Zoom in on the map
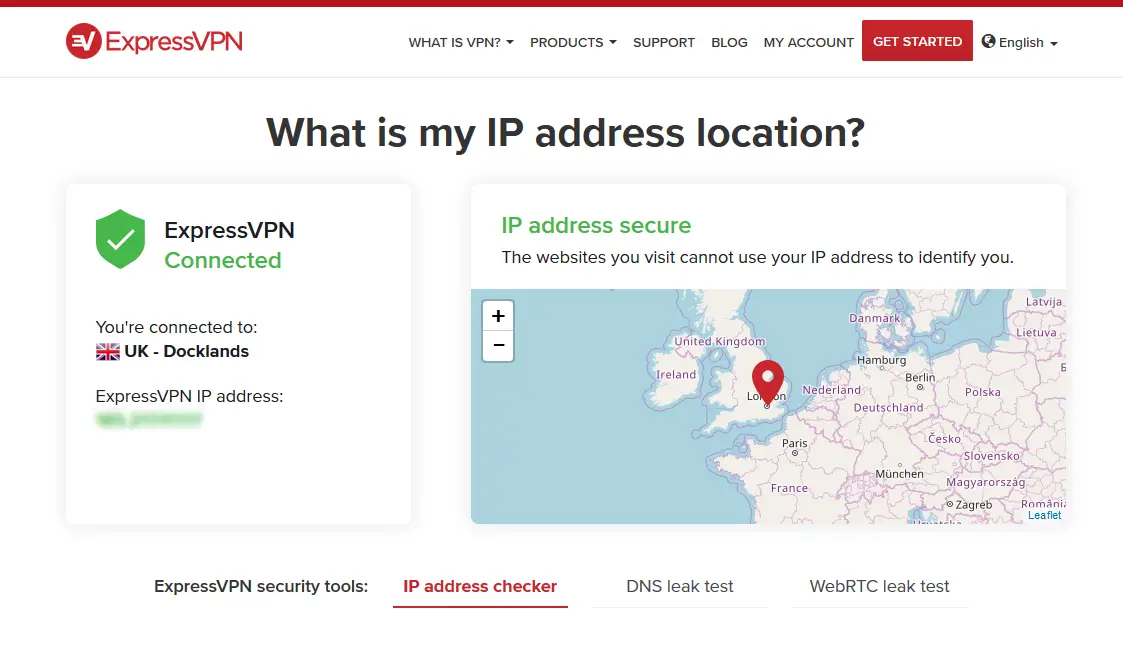The height and width of the screenshot is (647, 1123). [x=498, y=316]
